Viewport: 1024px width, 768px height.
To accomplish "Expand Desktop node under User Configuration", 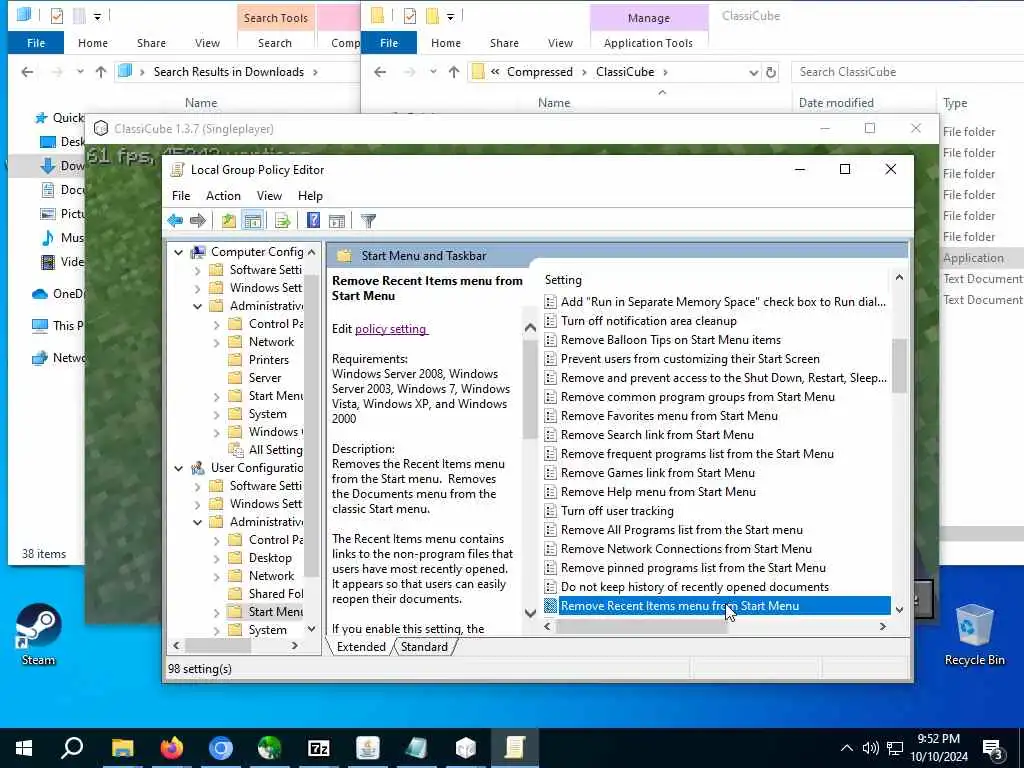I will [x=216, y=558].
